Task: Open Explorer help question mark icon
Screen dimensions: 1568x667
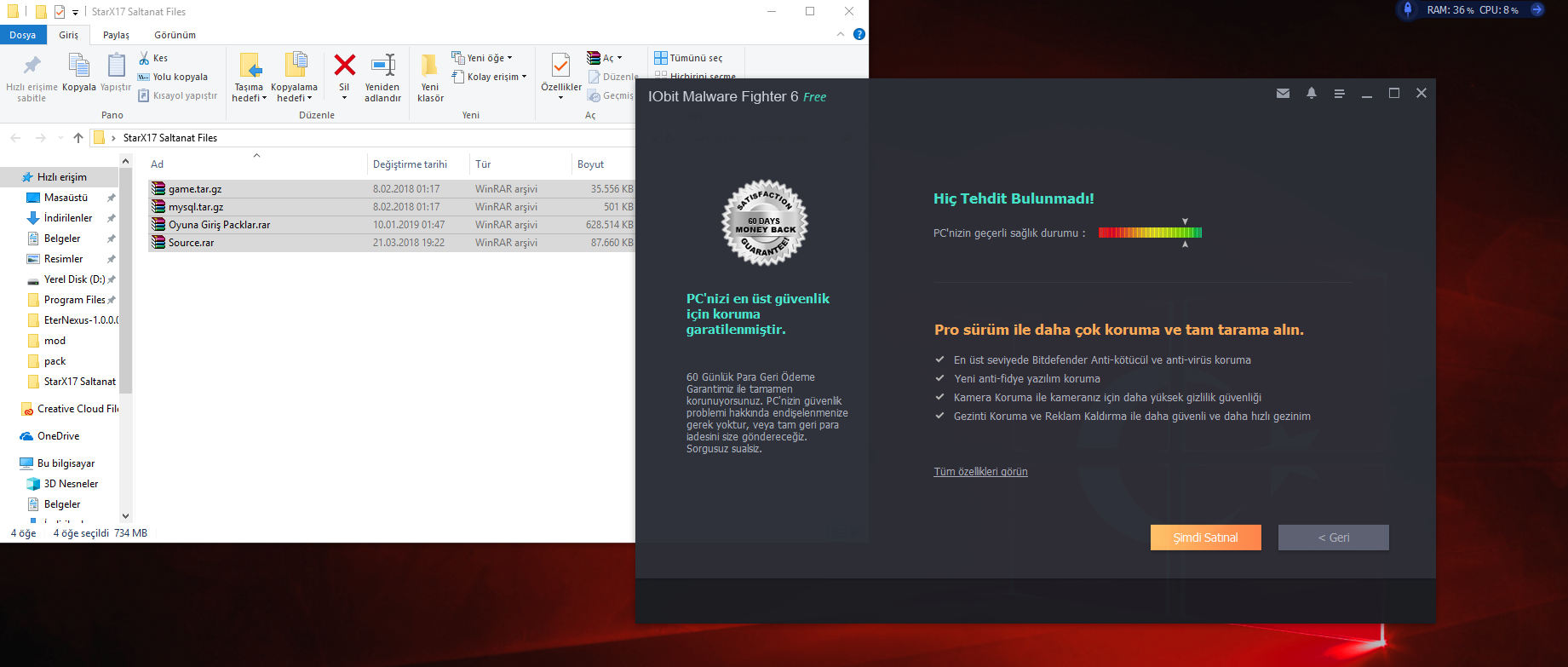Action: click(859, 34)
